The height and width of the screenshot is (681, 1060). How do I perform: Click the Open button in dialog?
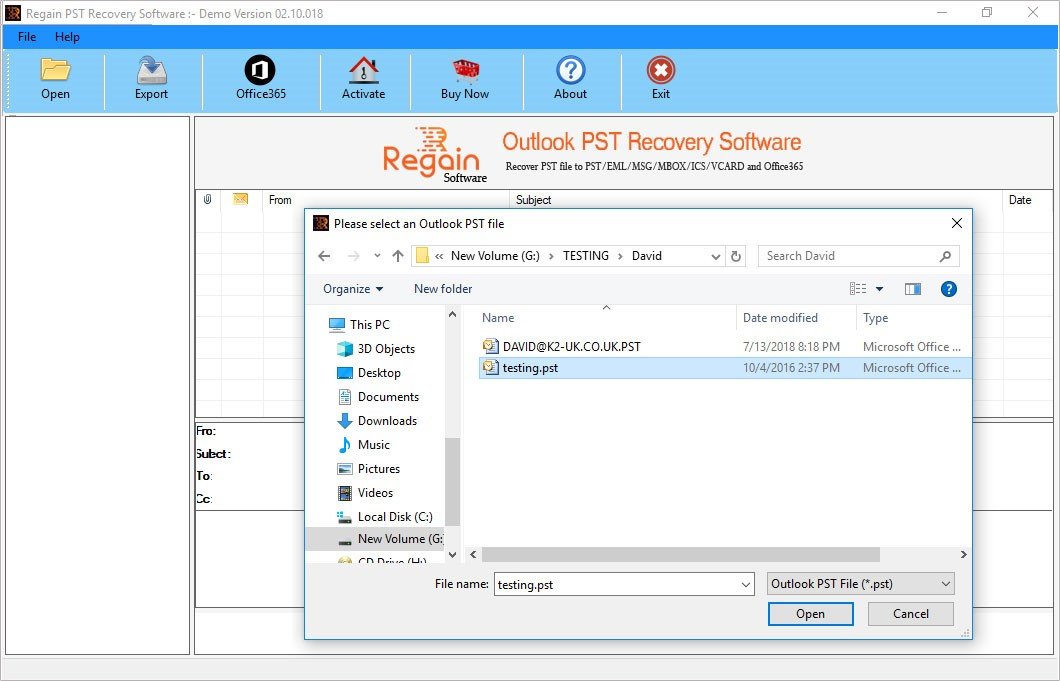[811, 614]
